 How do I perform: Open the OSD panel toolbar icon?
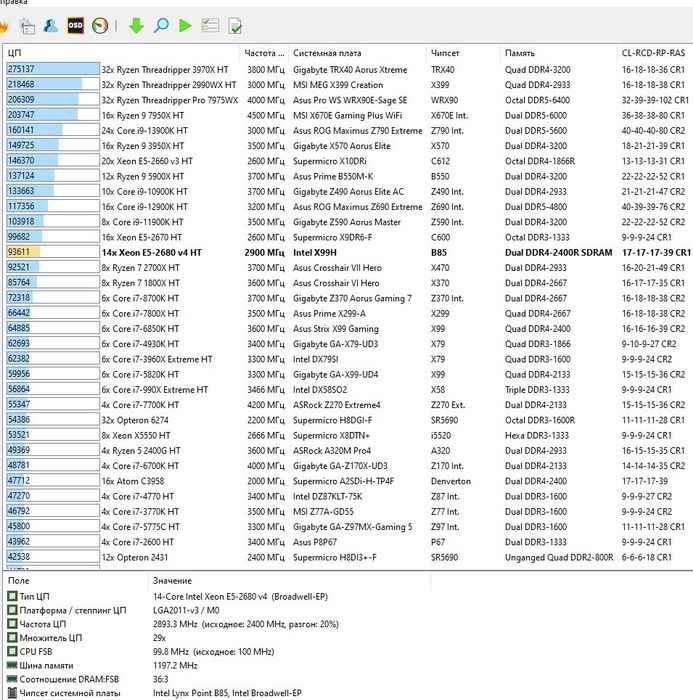[75, 25]
